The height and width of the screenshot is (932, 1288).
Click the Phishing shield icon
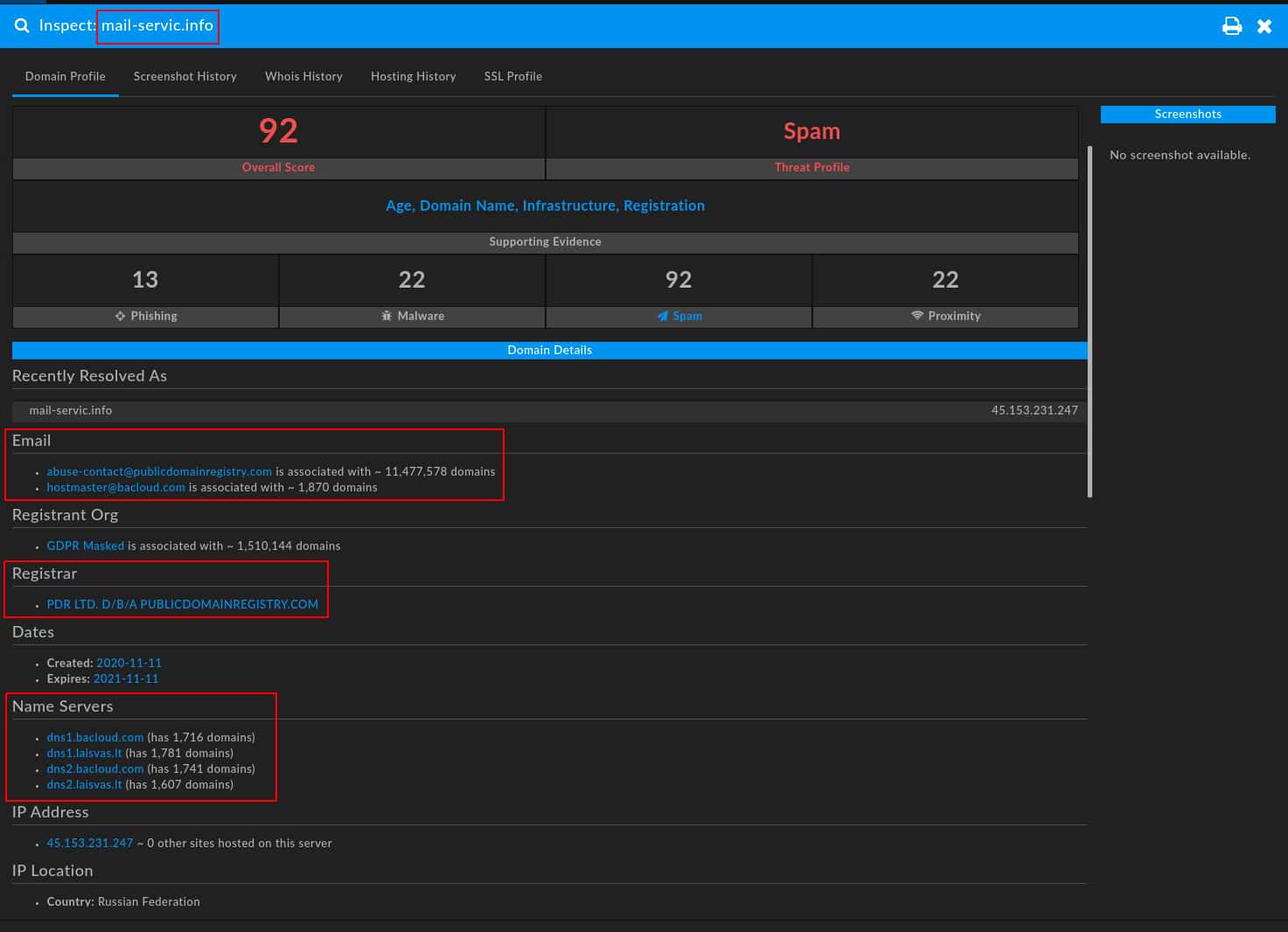tap(120, 316)
